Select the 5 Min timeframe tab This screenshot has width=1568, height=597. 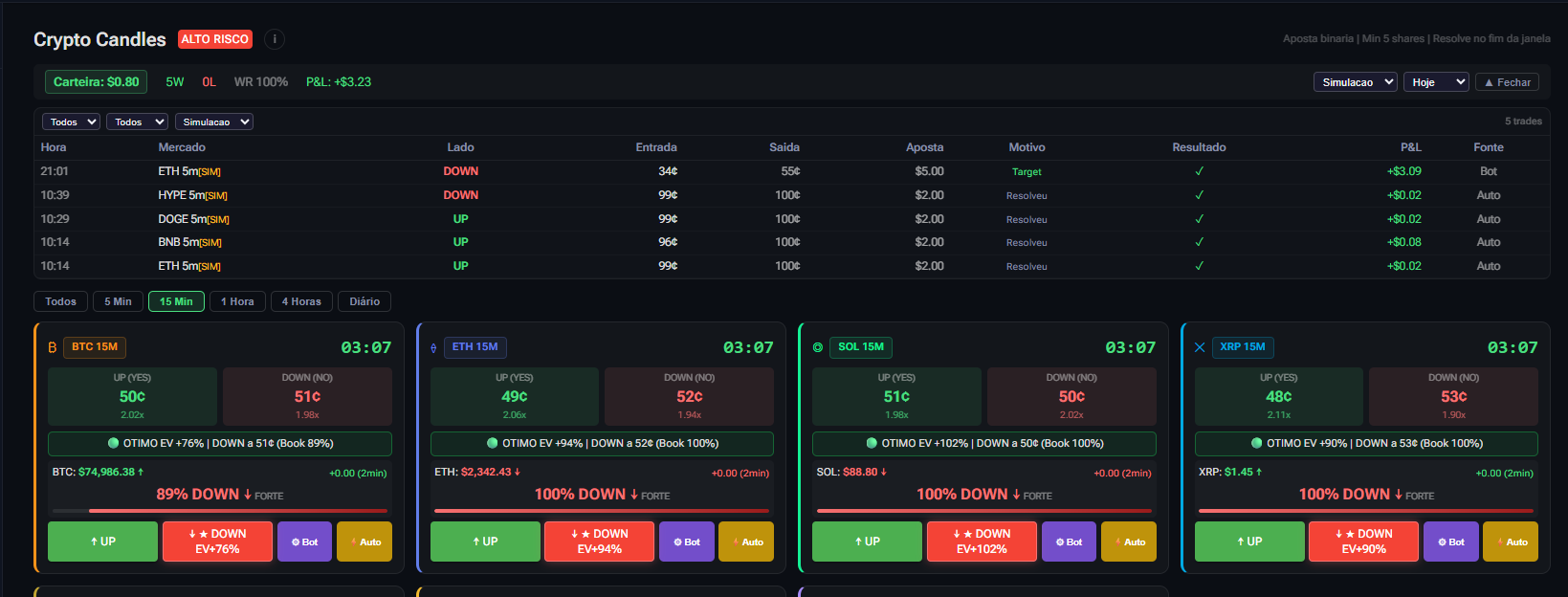click(119, 301)
